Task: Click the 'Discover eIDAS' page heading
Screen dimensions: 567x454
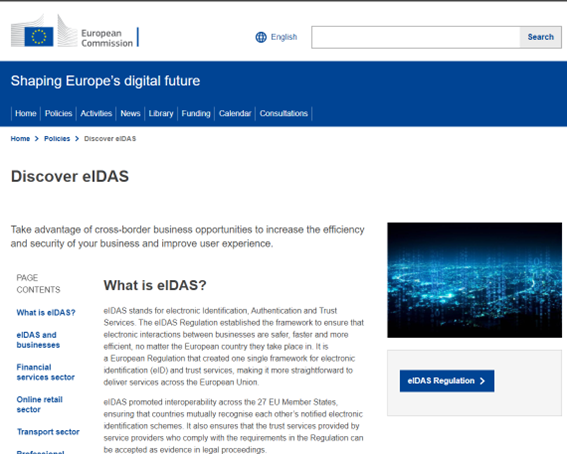Action: point(70,176)
